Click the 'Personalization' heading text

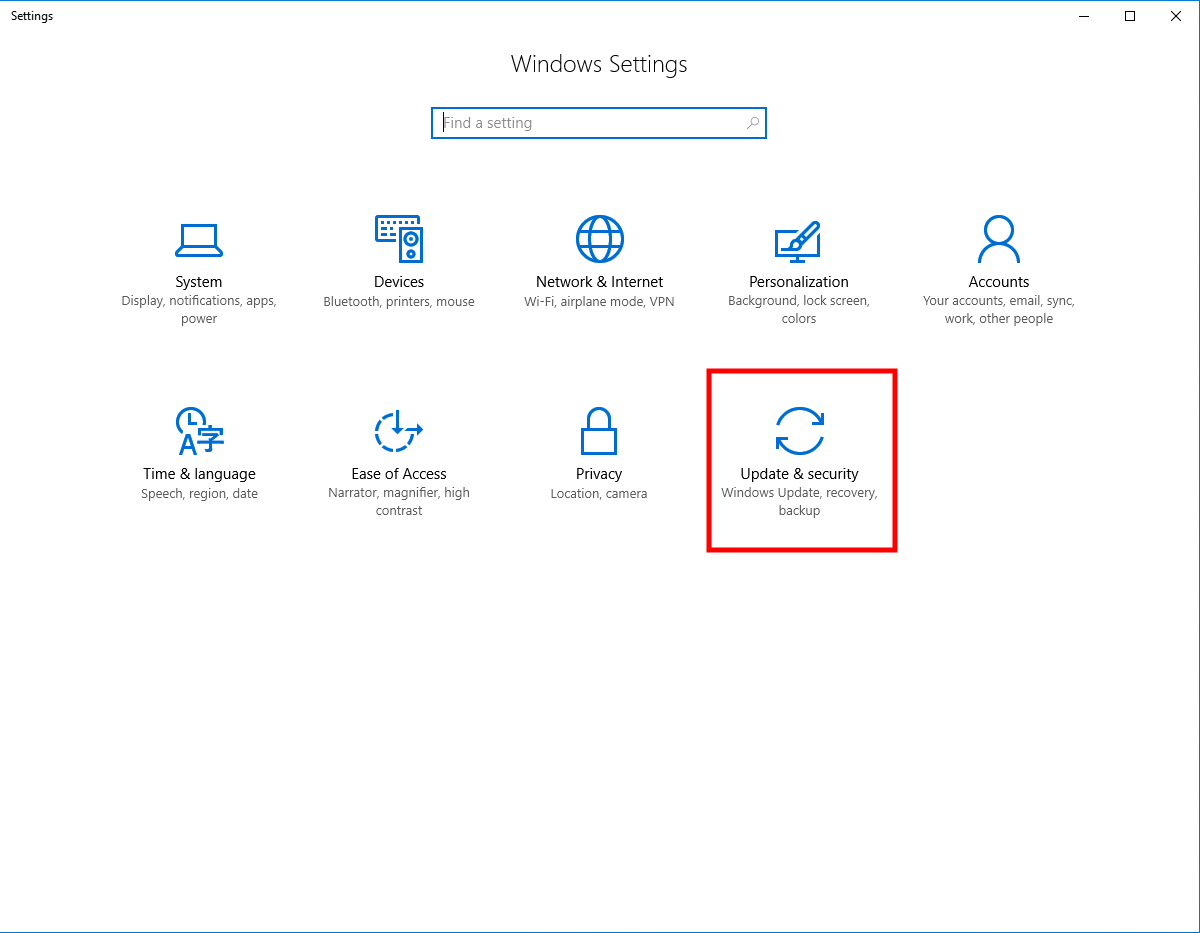click(799, 282)
